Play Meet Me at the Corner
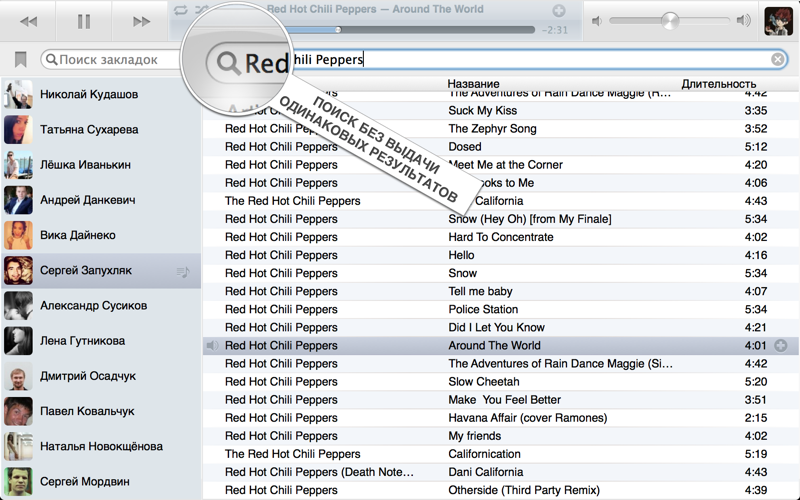The width and height of the screenshot is (800, 500). coord(505,165)
